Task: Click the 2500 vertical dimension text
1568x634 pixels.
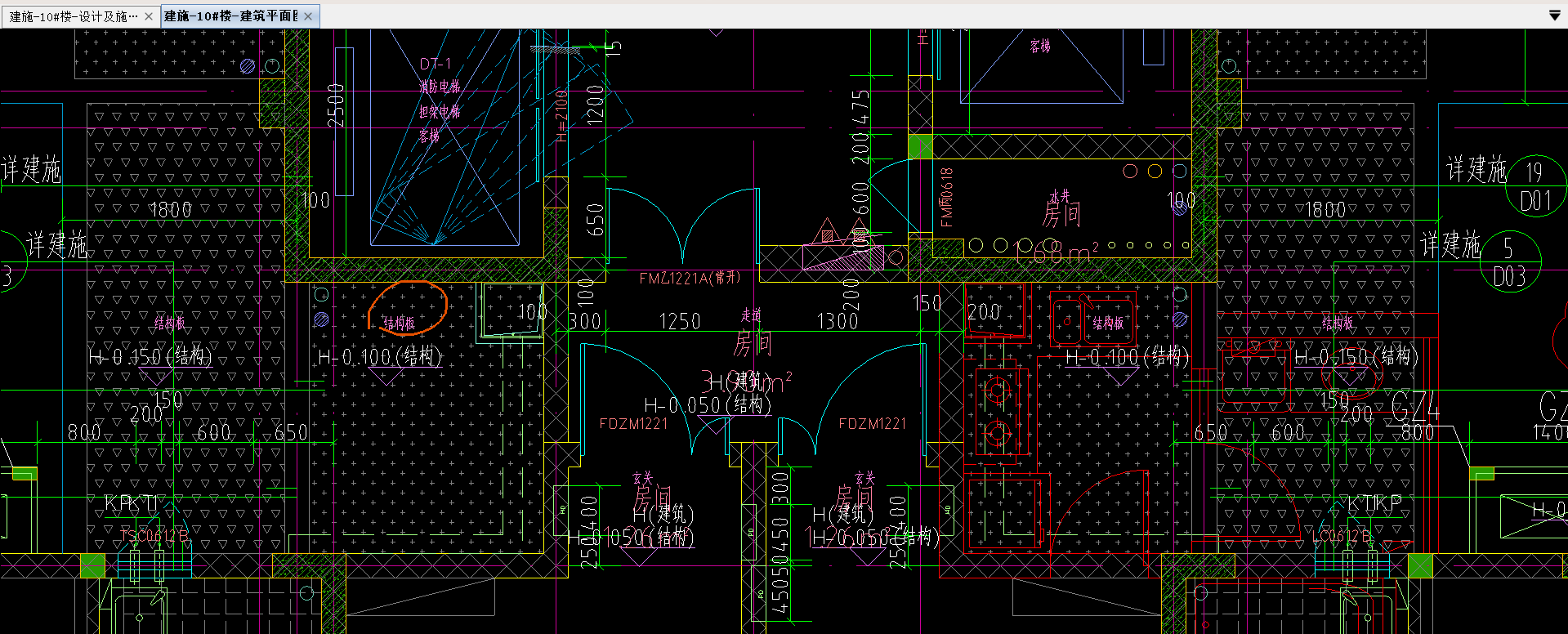Action: pyautogui.click(x=336, y=105)
